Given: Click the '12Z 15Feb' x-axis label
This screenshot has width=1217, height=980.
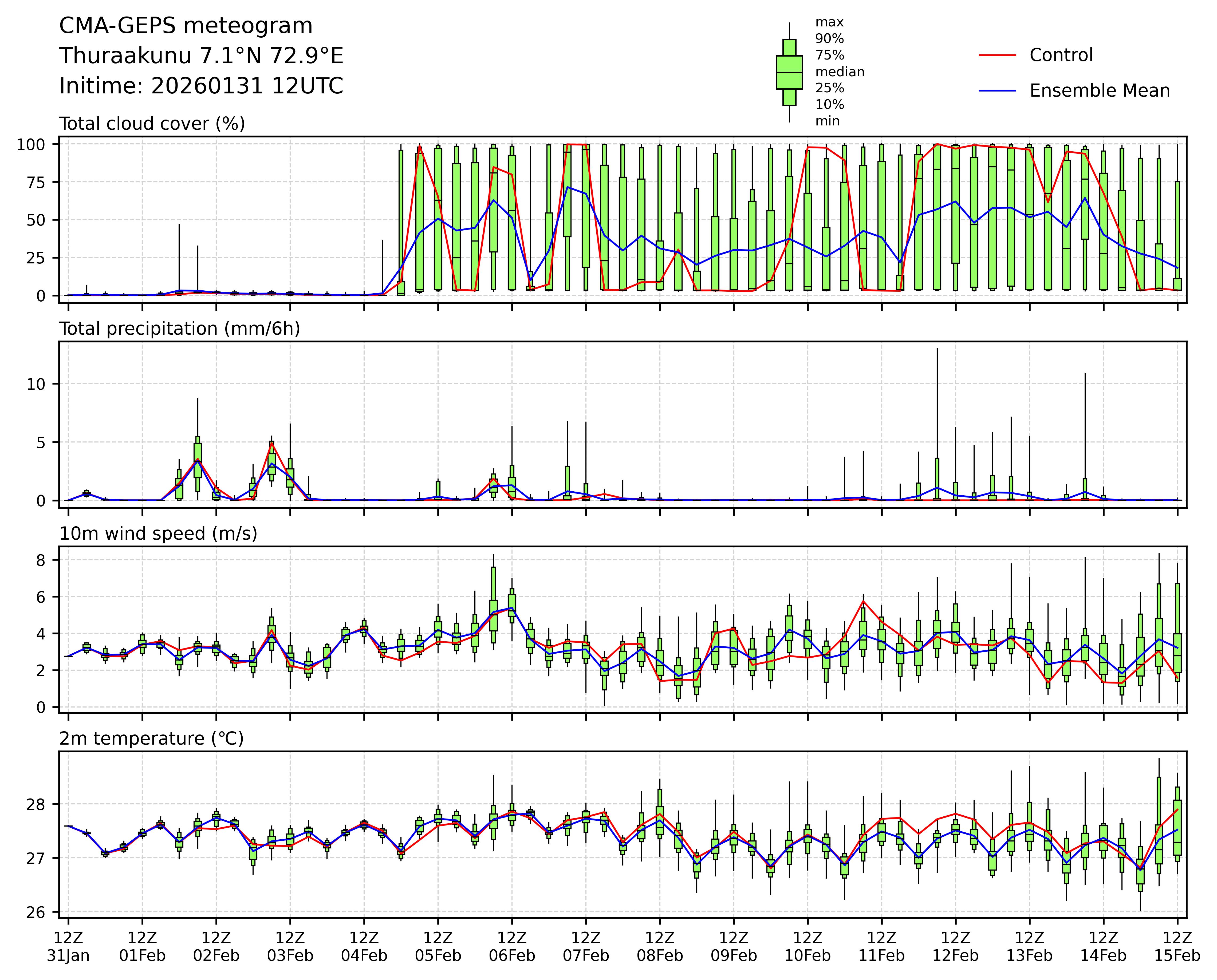Looking at the screenshot, I should point(1177,947).
